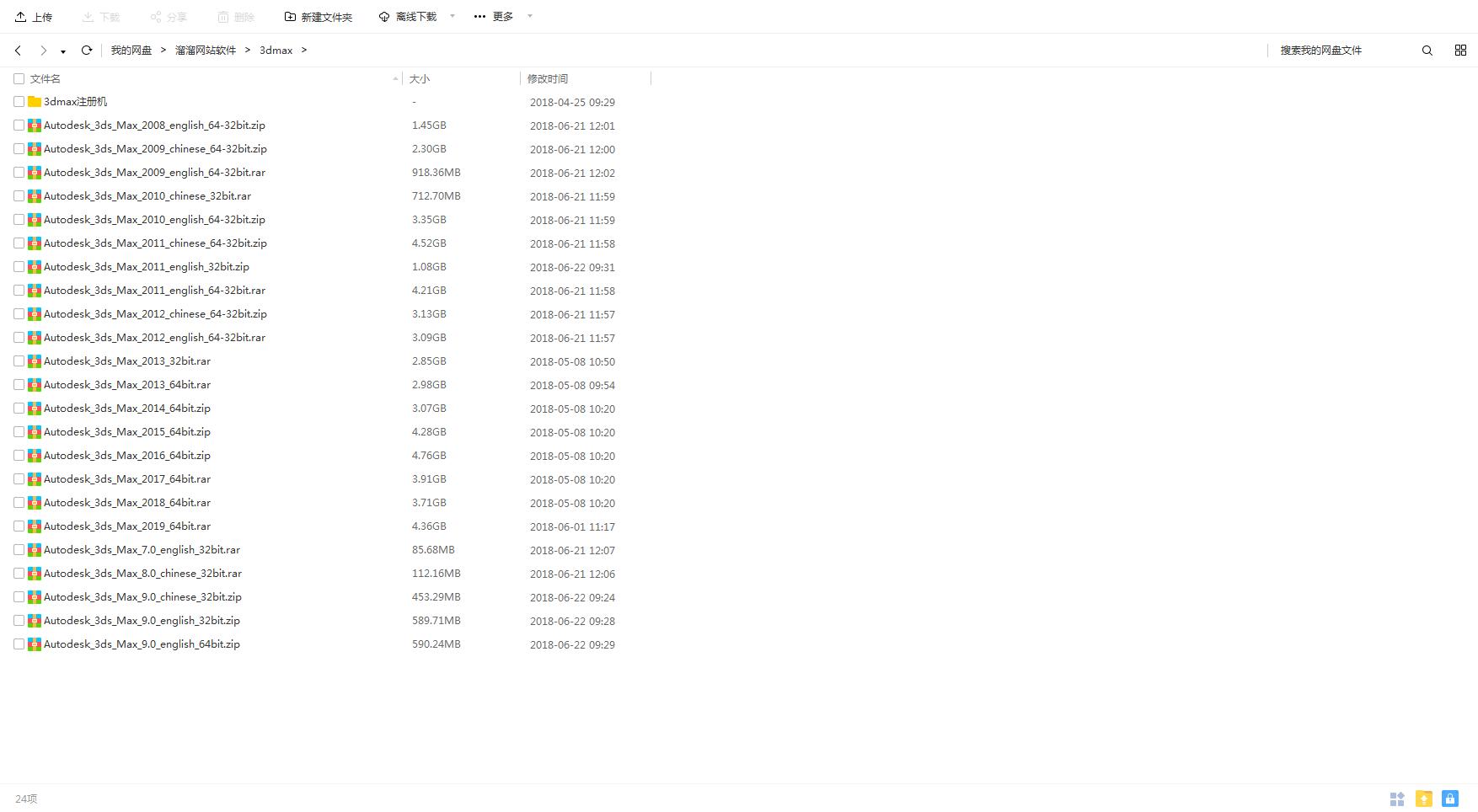Select checkbox for 3ds_Max_2016_64bit.zip
The image size is (1478, 812).
(x=19, y=455)
